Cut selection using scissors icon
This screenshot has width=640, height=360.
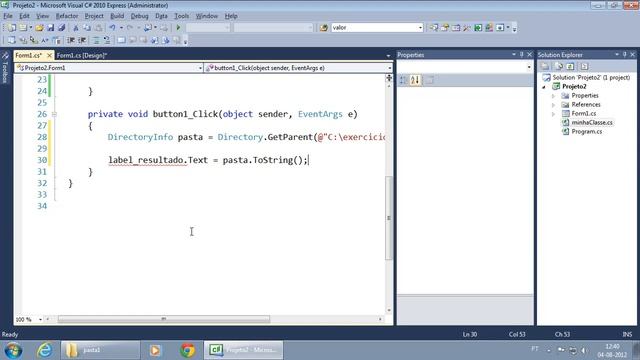coord(76,28)
